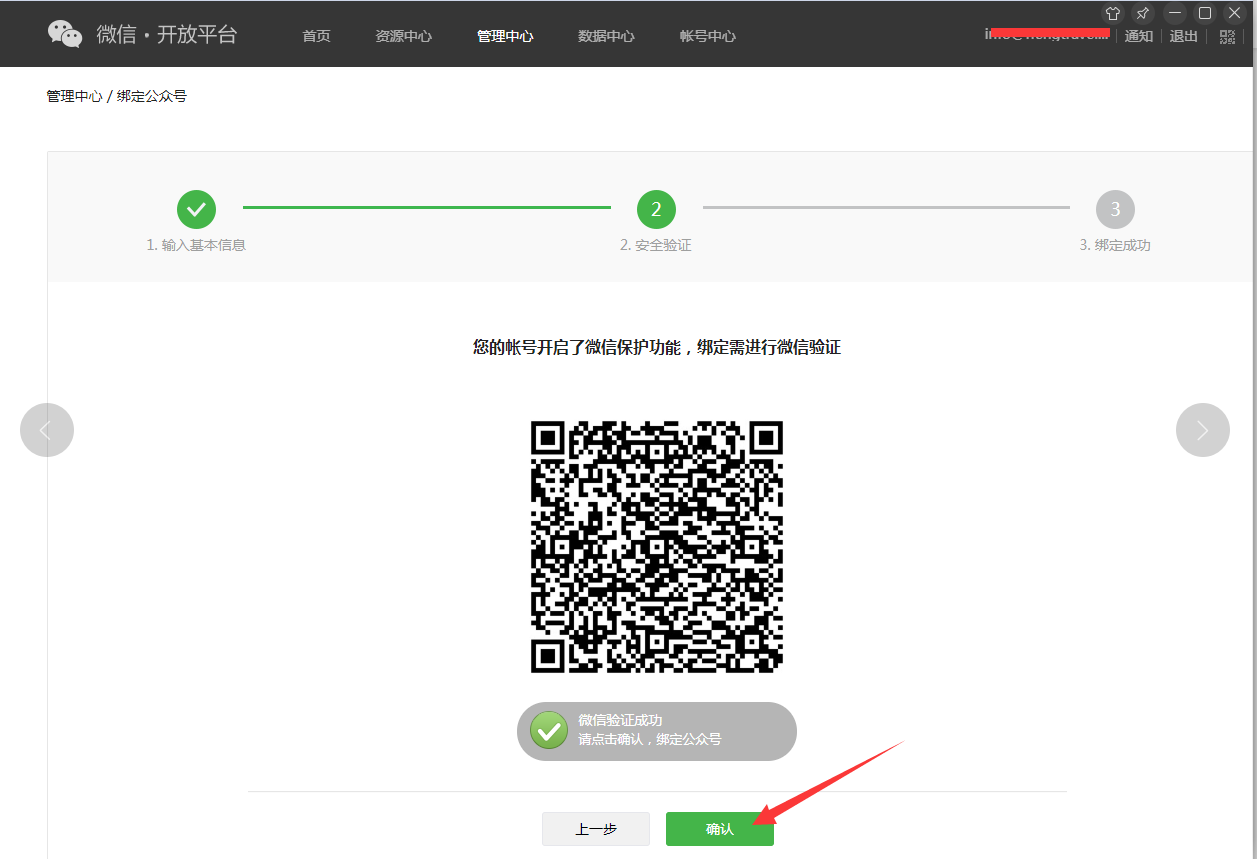Click the large verification QR code
This screenshot has width=1257, height=859.
click(x=656, y=546)
